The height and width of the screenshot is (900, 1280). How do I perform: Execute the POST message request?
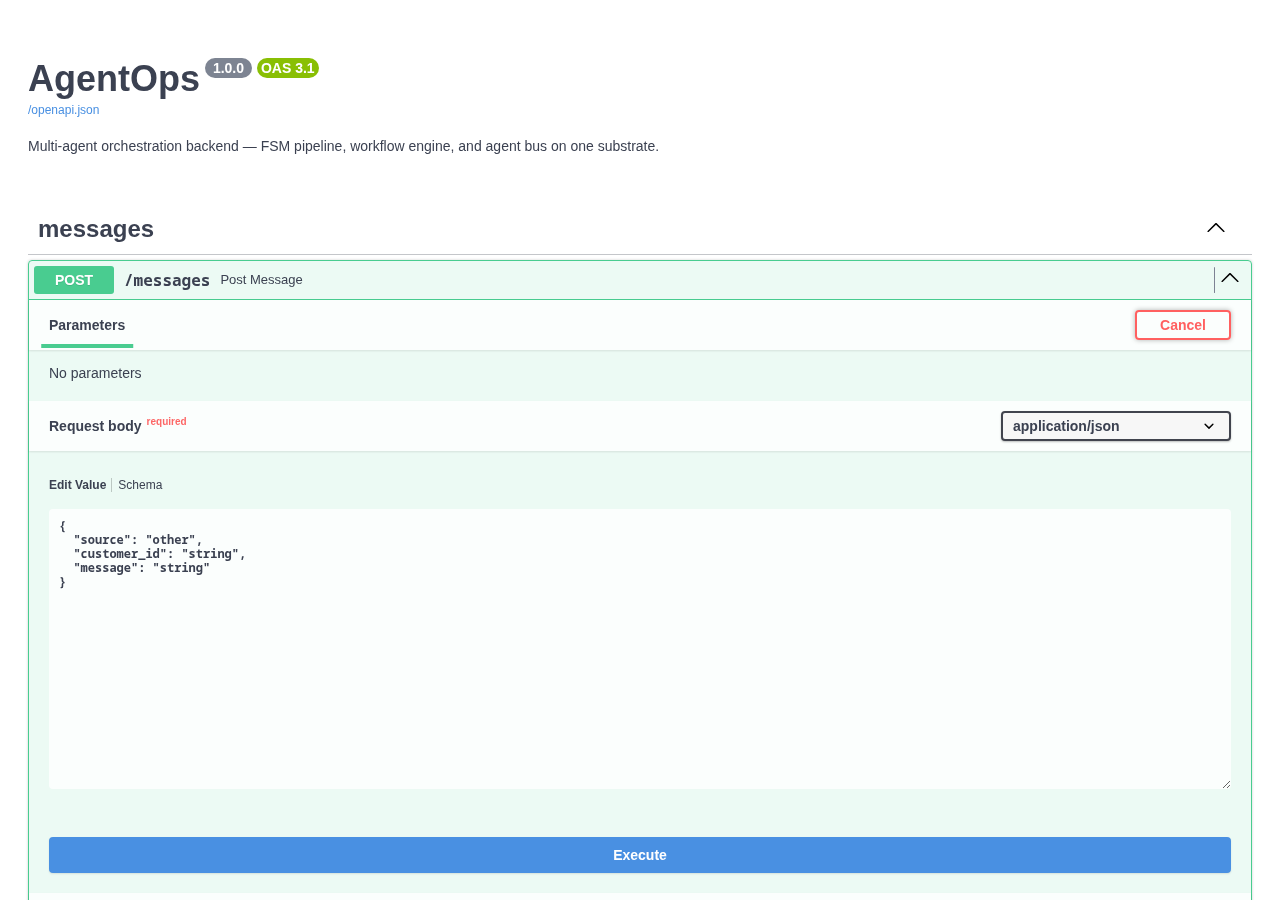click(x=640, y=855)
